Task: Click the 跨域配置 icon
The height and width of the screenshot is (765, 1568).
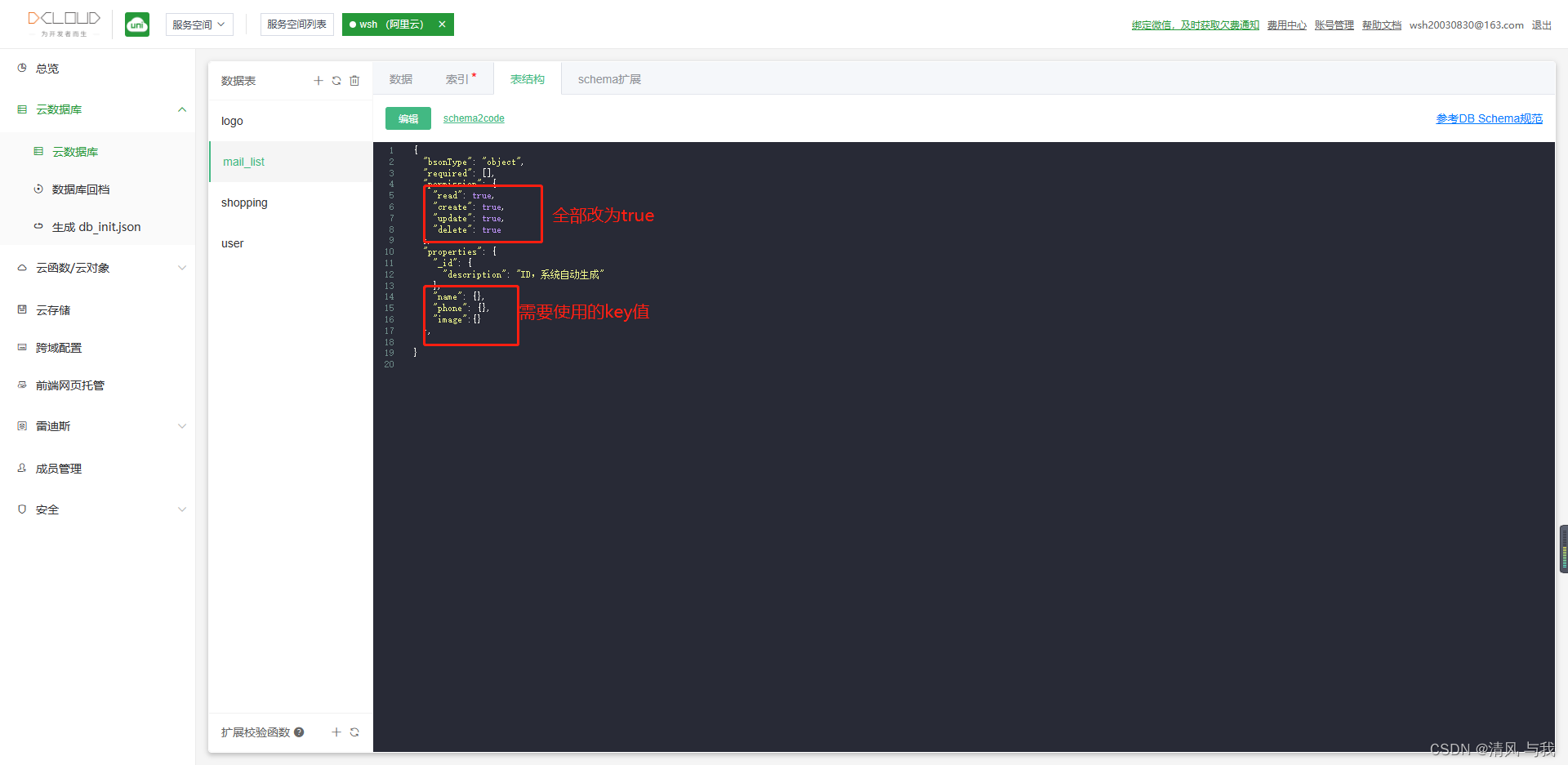Action: pyautogui.click(x=22, y=347)
